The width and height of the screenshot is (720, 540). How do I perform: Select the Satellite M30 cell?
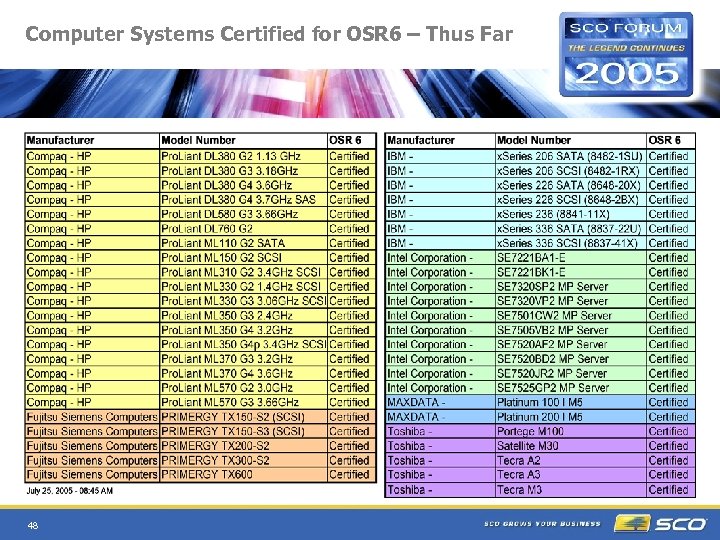[x=571, y=446]
